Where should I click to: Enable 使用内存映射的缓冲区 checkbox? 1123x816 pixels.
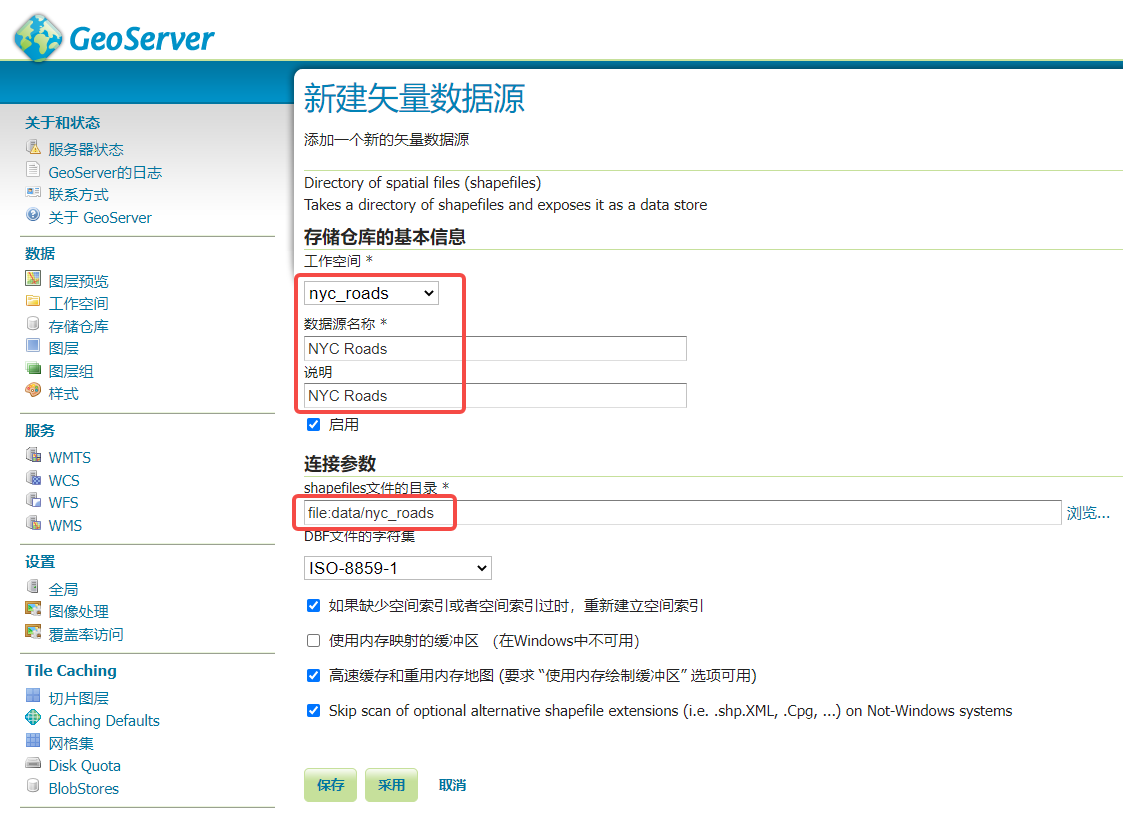(x=314, y=640)
